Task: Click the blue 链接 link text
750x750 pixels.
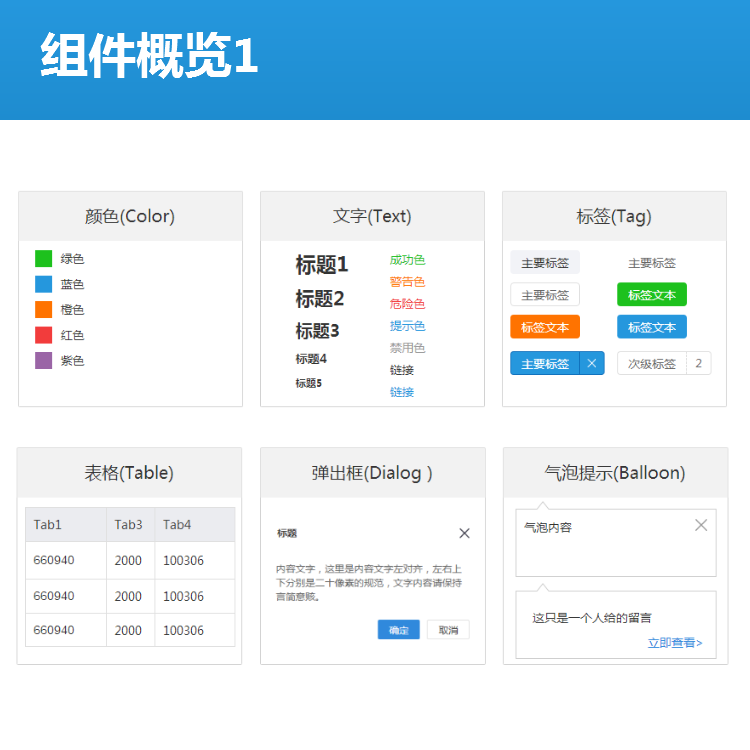Action: pos(402,392)
